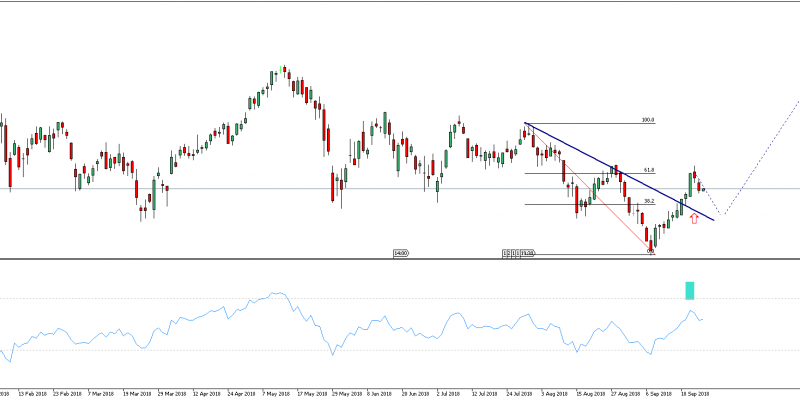
Task: Select the dark blue descending trendline
Action: (620, 171)
